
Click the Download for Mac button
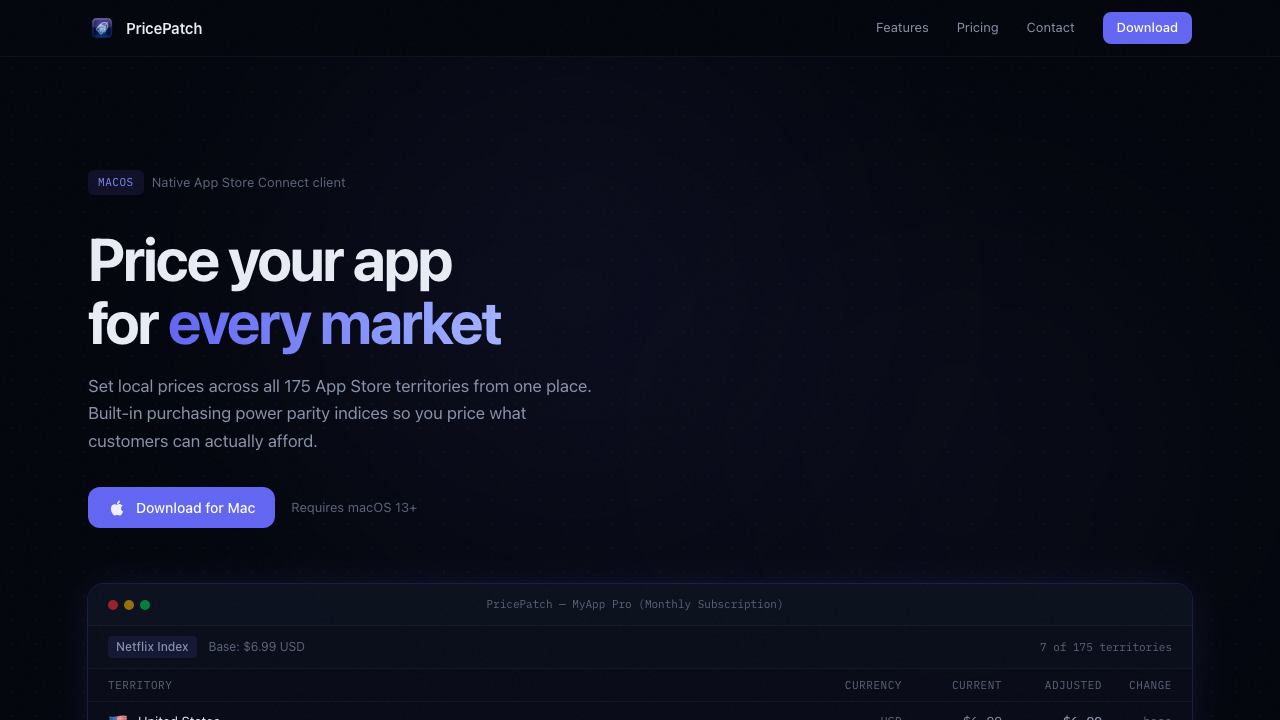tap(181, 508)
